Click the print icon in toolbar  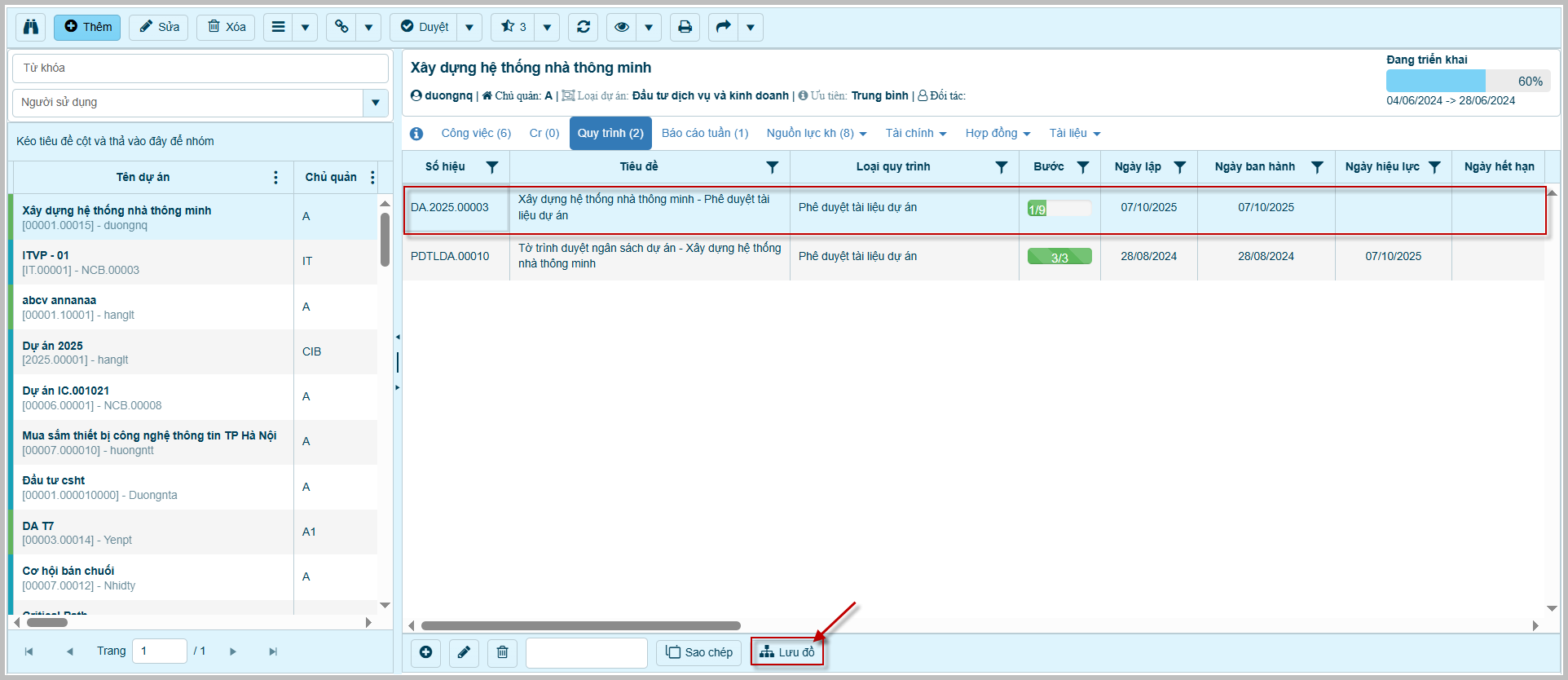pos(685,27)
